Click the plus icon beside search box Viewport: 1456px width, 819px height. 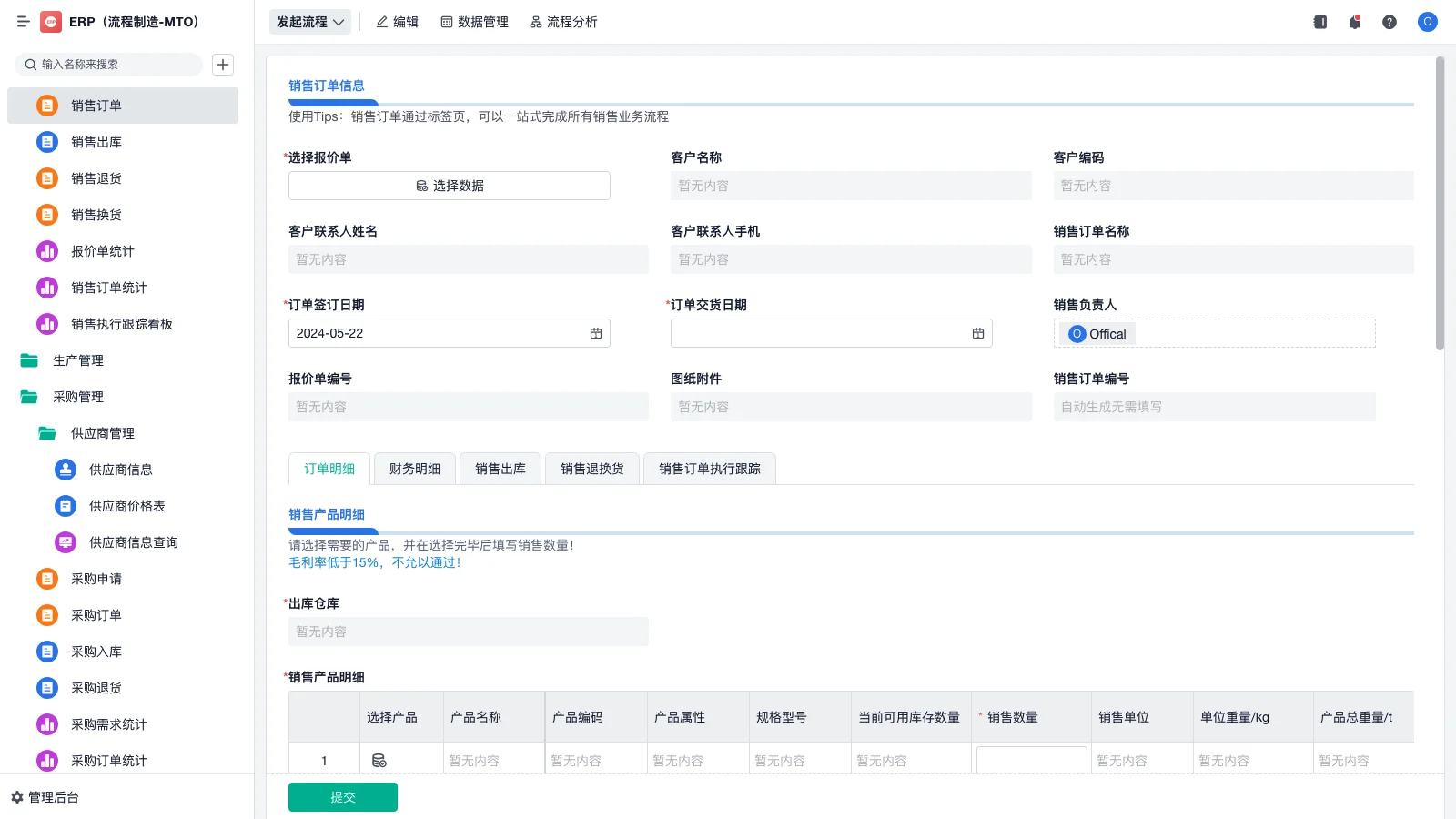click(x=223, y=65)
